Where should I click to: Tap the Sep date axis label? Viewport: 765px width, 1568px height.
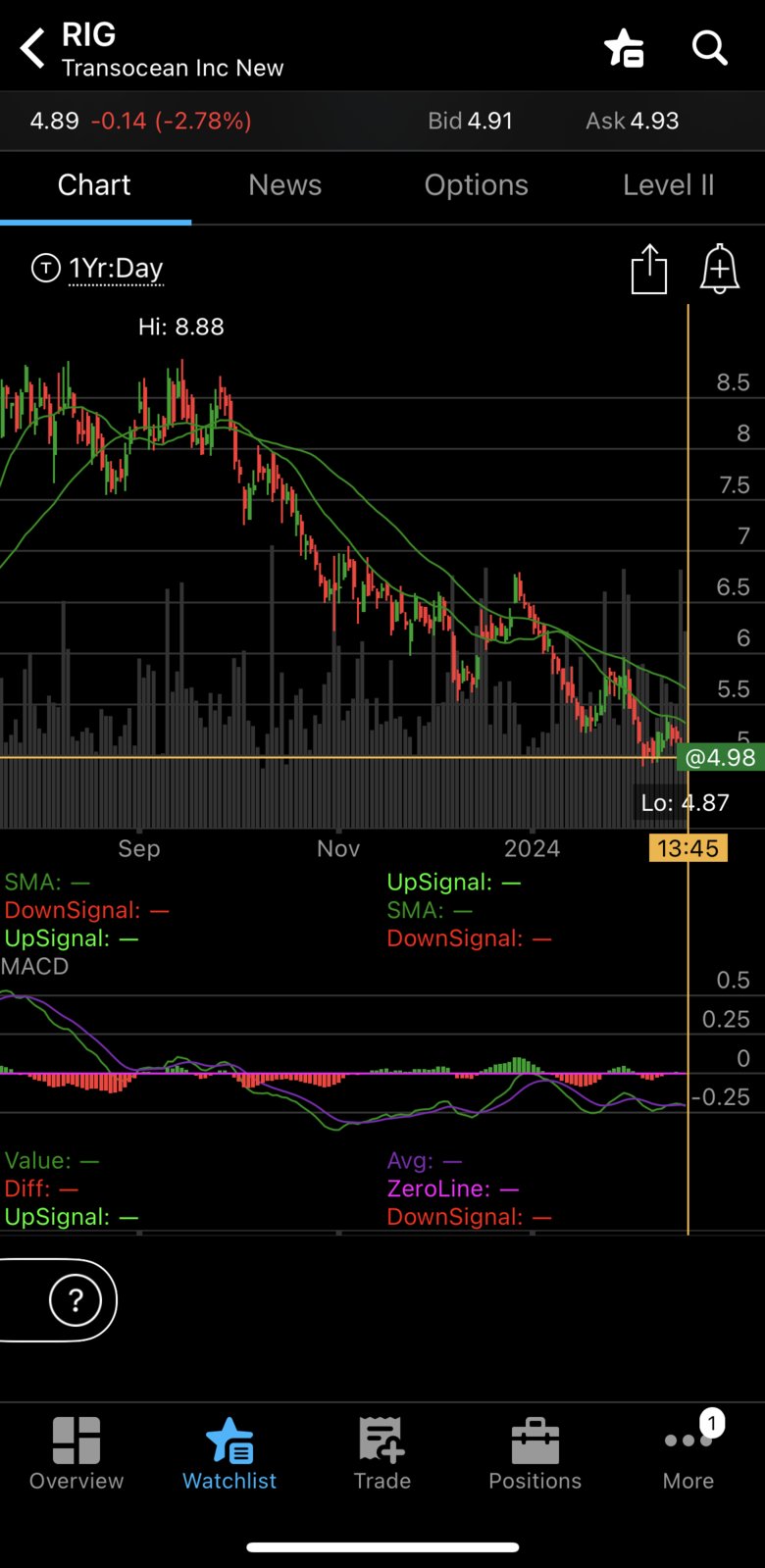click(x=138, y=848)
